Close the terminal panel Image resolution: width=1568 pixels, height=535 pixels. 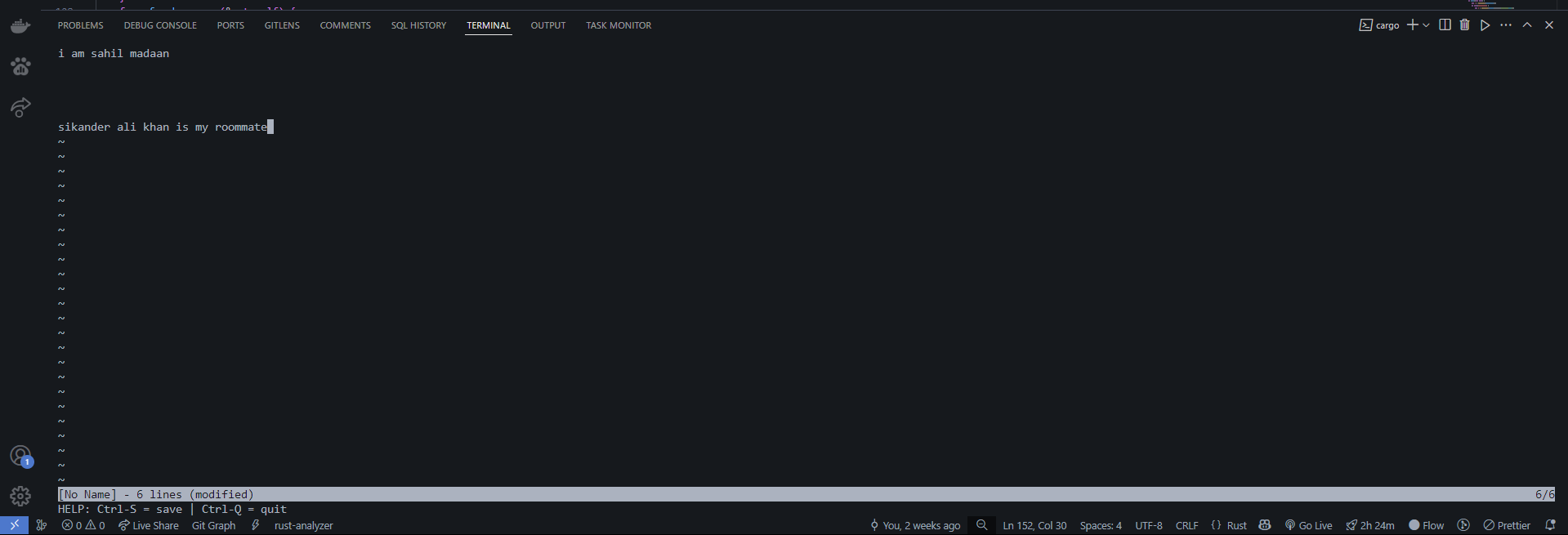[x=1548, y=25]
